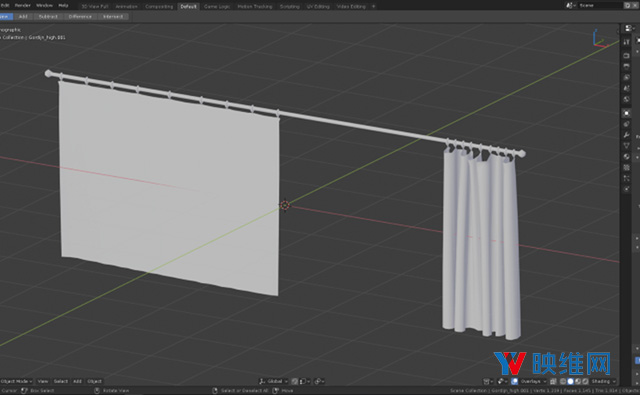Open the Object properties tab
This screenshot has width=640, height=395.
[x=627, y=113]
